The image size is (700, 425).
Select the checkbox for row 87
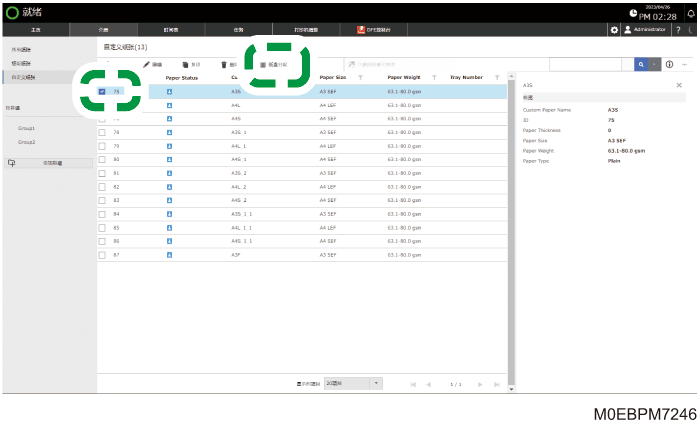[102, 255]
